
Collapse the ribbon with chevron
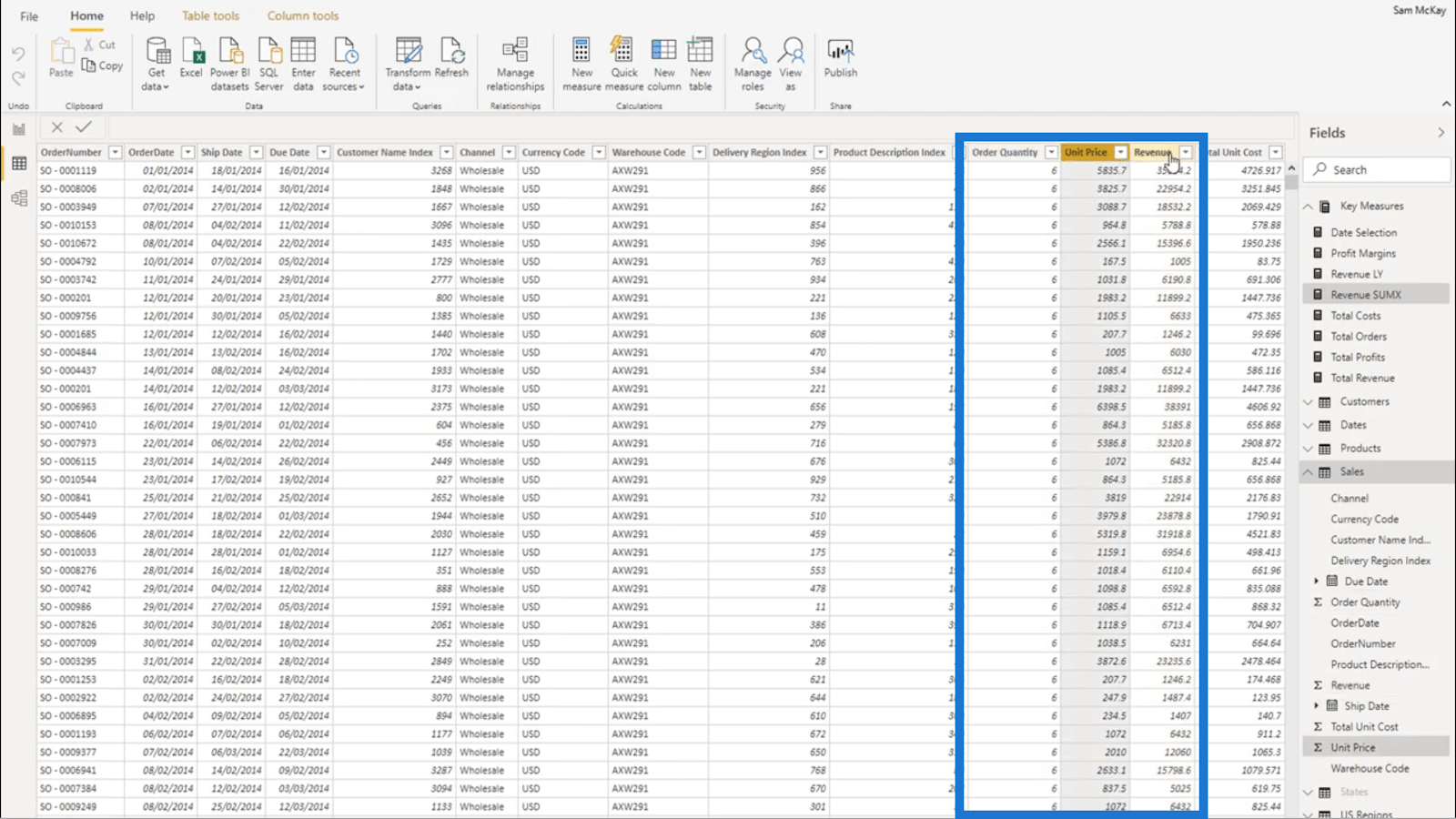coord(1446,104)
